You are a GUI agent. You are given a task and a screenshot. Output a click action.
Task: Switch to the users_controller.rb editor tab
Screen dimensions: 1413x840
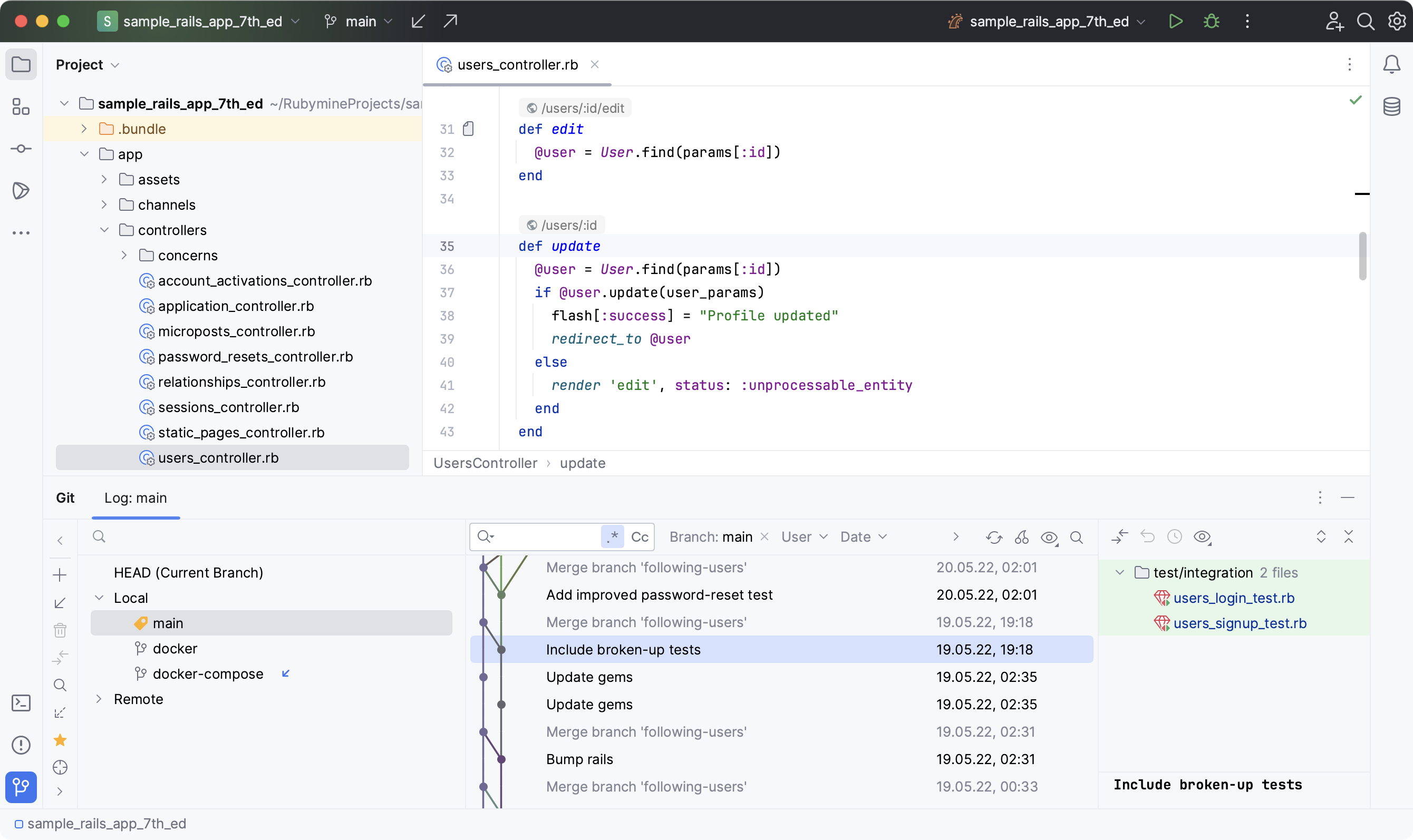(x=517, y=64)
